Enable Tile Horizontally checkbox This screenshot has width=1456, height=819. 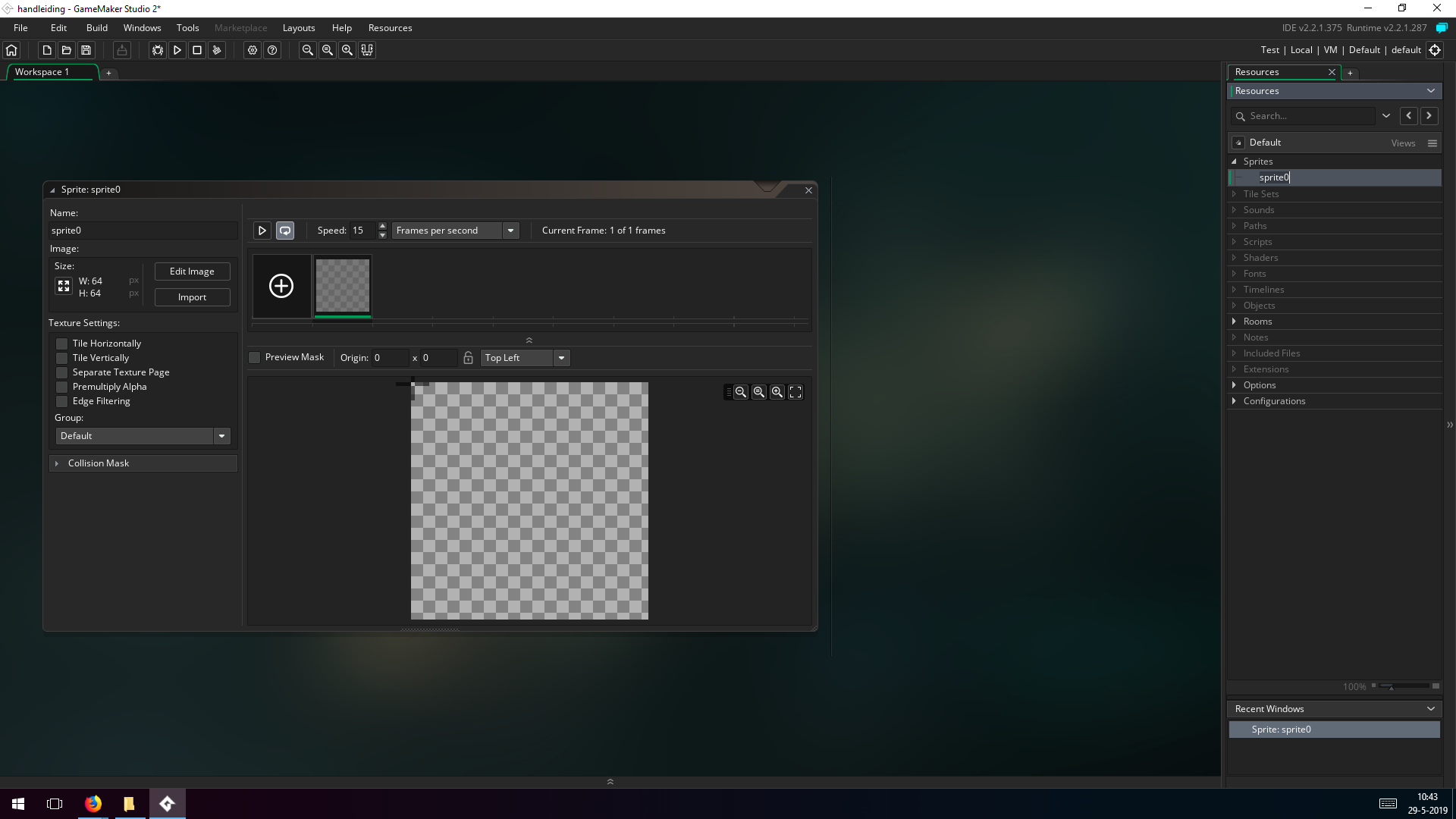point(62,344)
